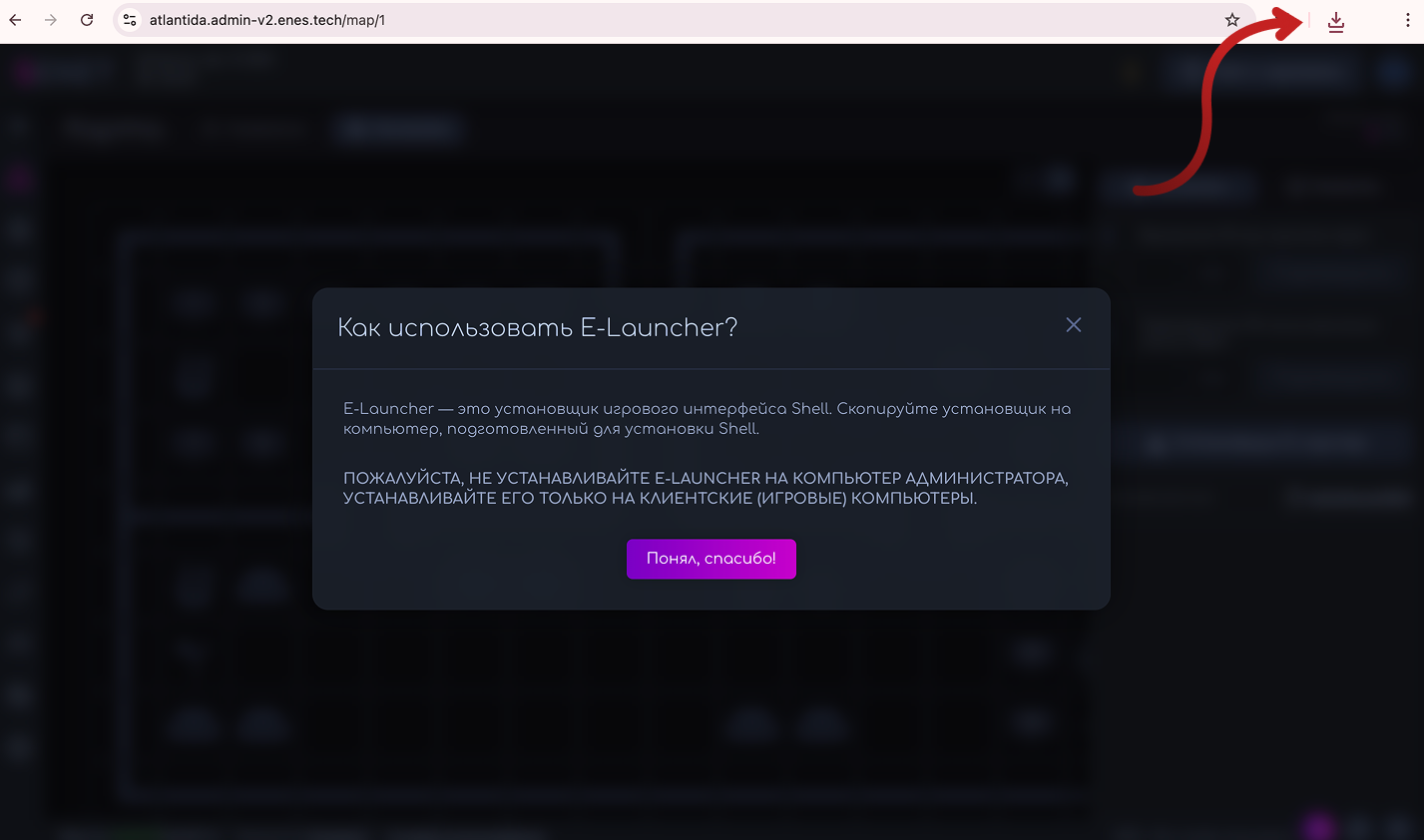Screen dimensions: 1424x840
Task: Open the Chrome three-dot menu
Action: (x=1410, y=19)
